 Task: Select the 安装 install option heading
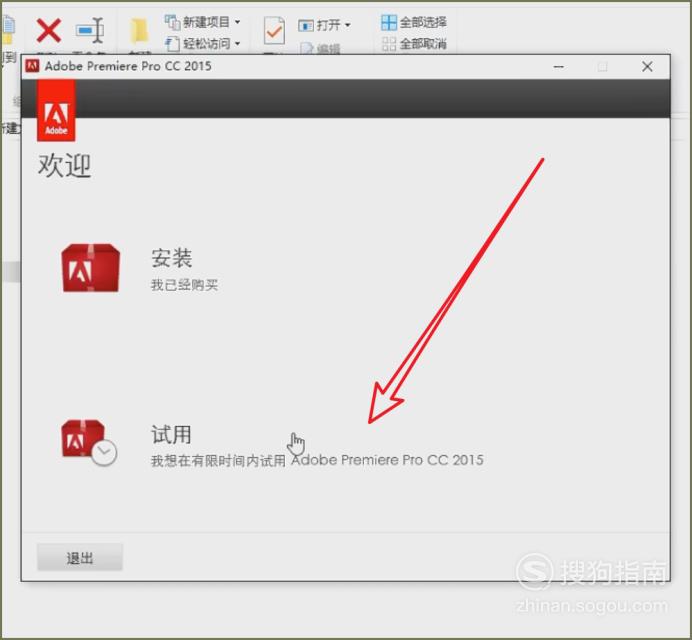(172, 258)
